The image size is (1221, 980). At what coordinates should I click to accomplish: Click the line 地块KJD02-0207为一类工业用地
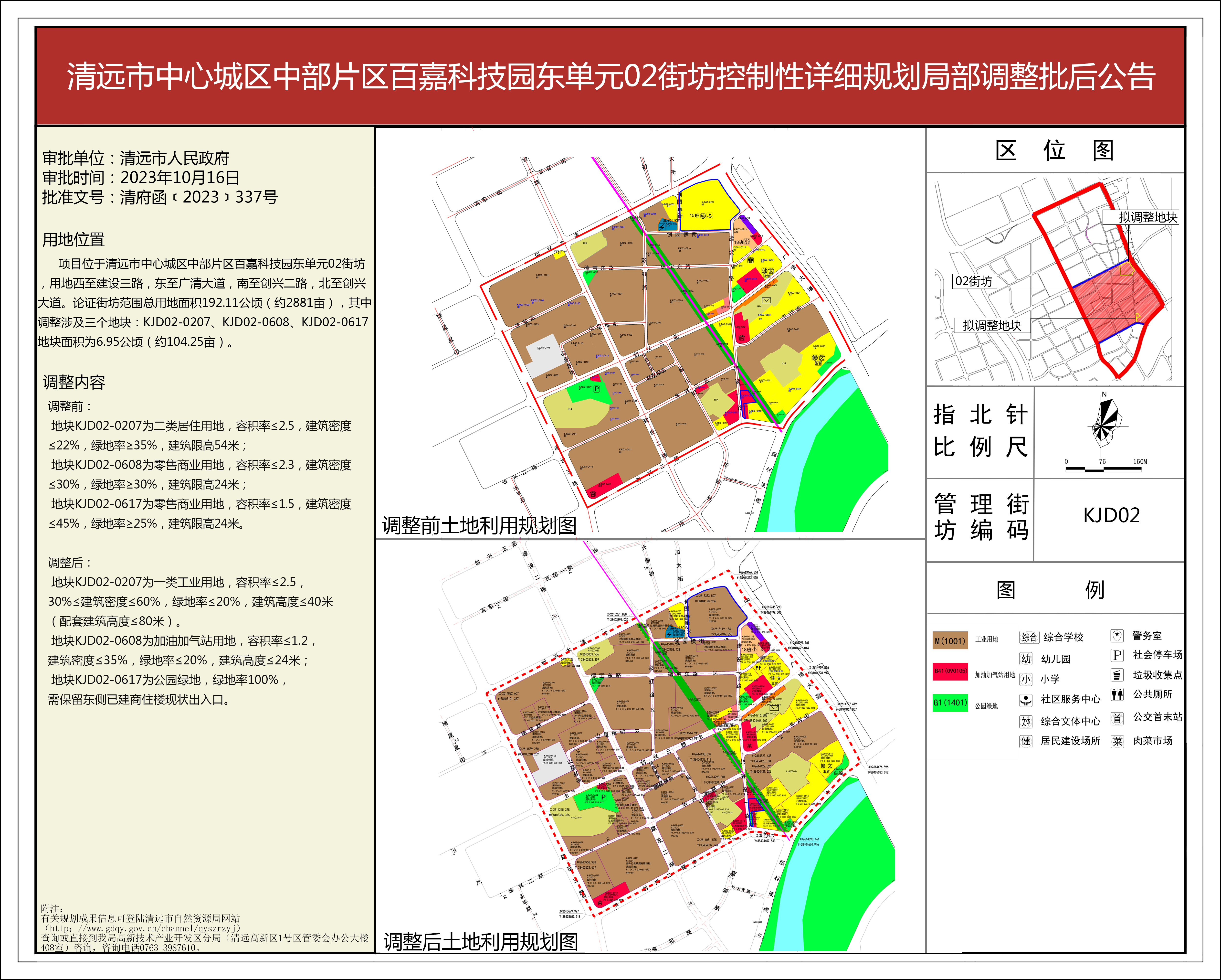point(178,582)
